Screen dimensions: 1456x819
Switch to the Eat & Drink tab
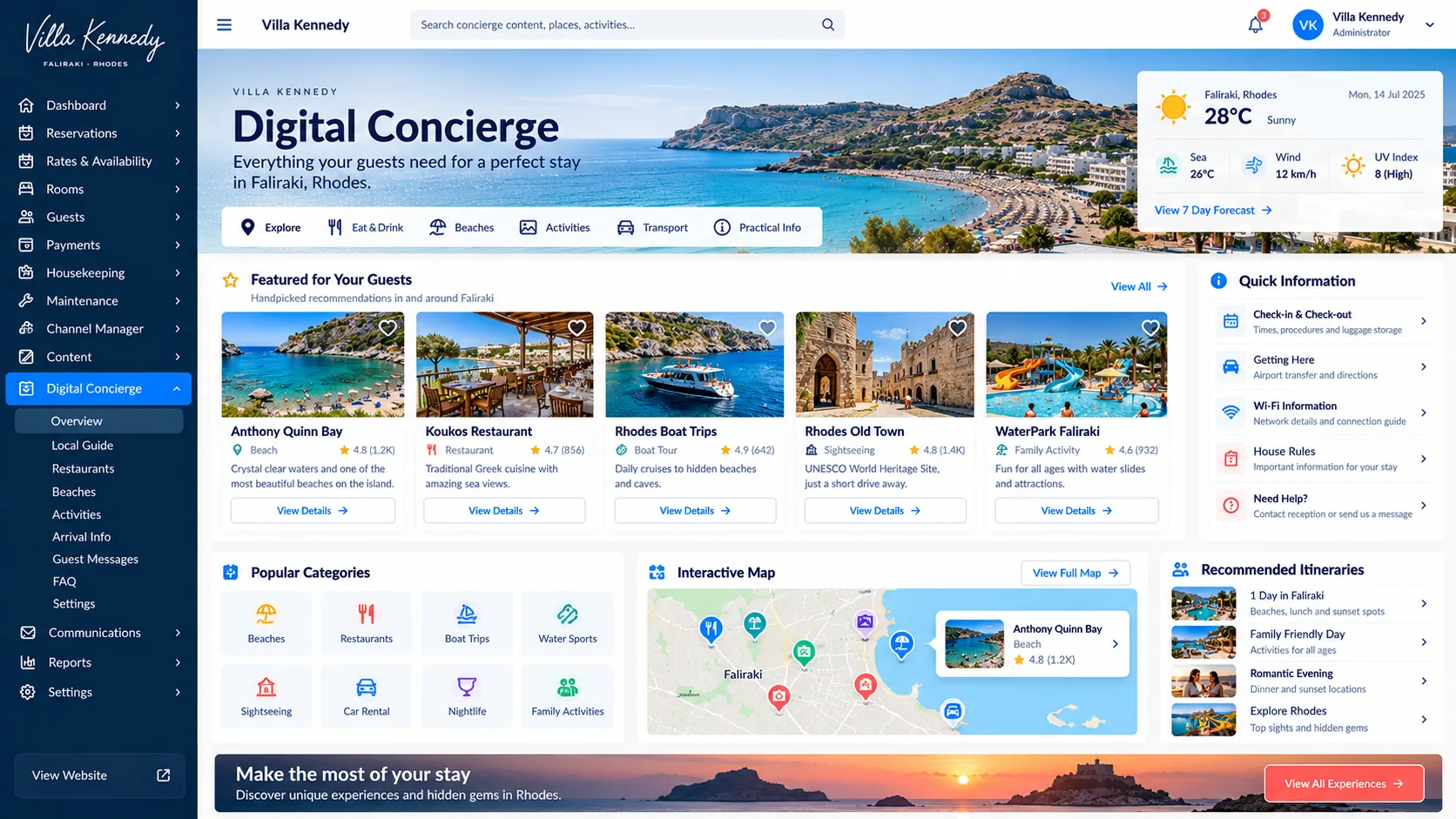366,227
